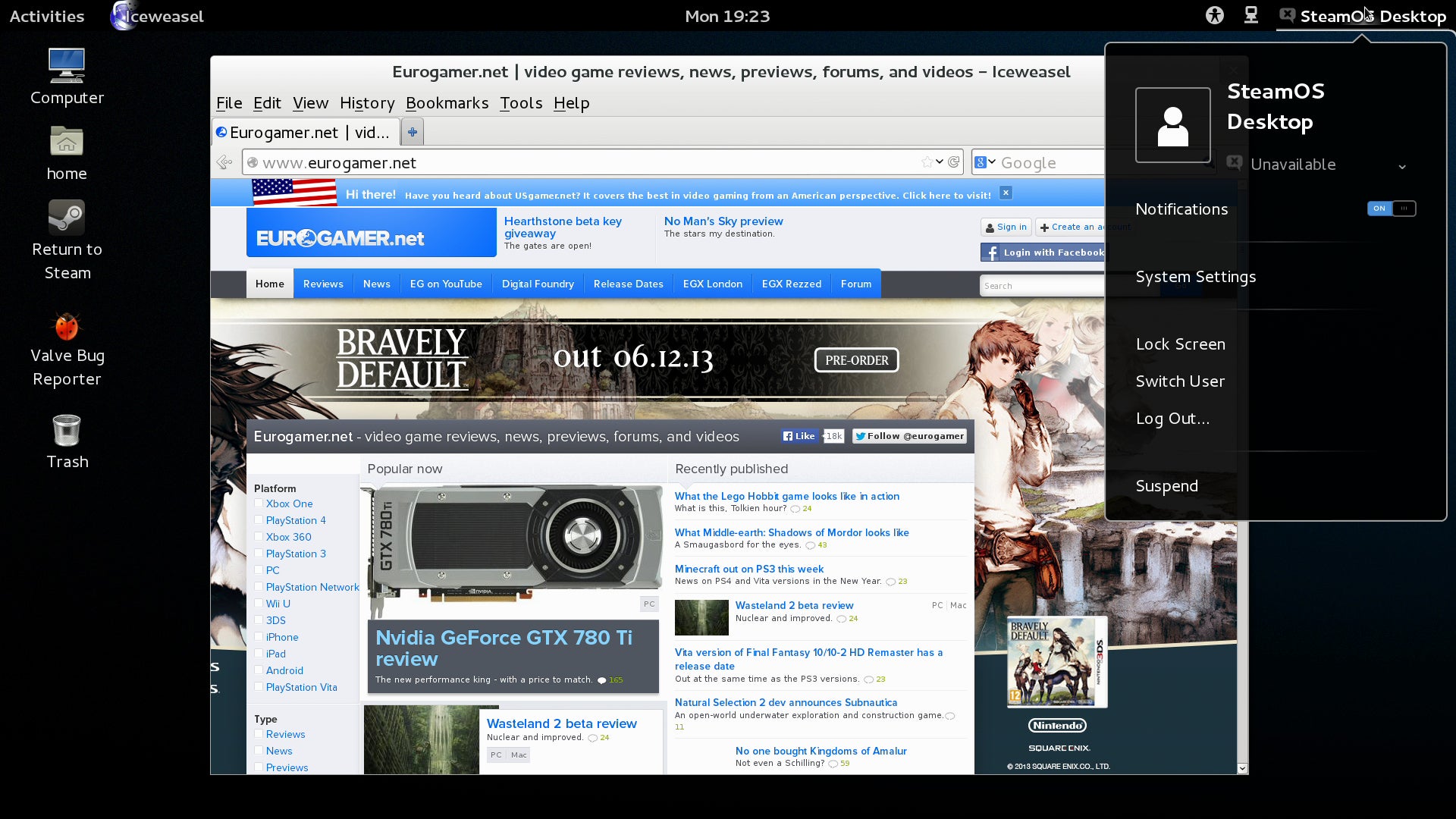Open the Bookmarks menu

(447, 103)
